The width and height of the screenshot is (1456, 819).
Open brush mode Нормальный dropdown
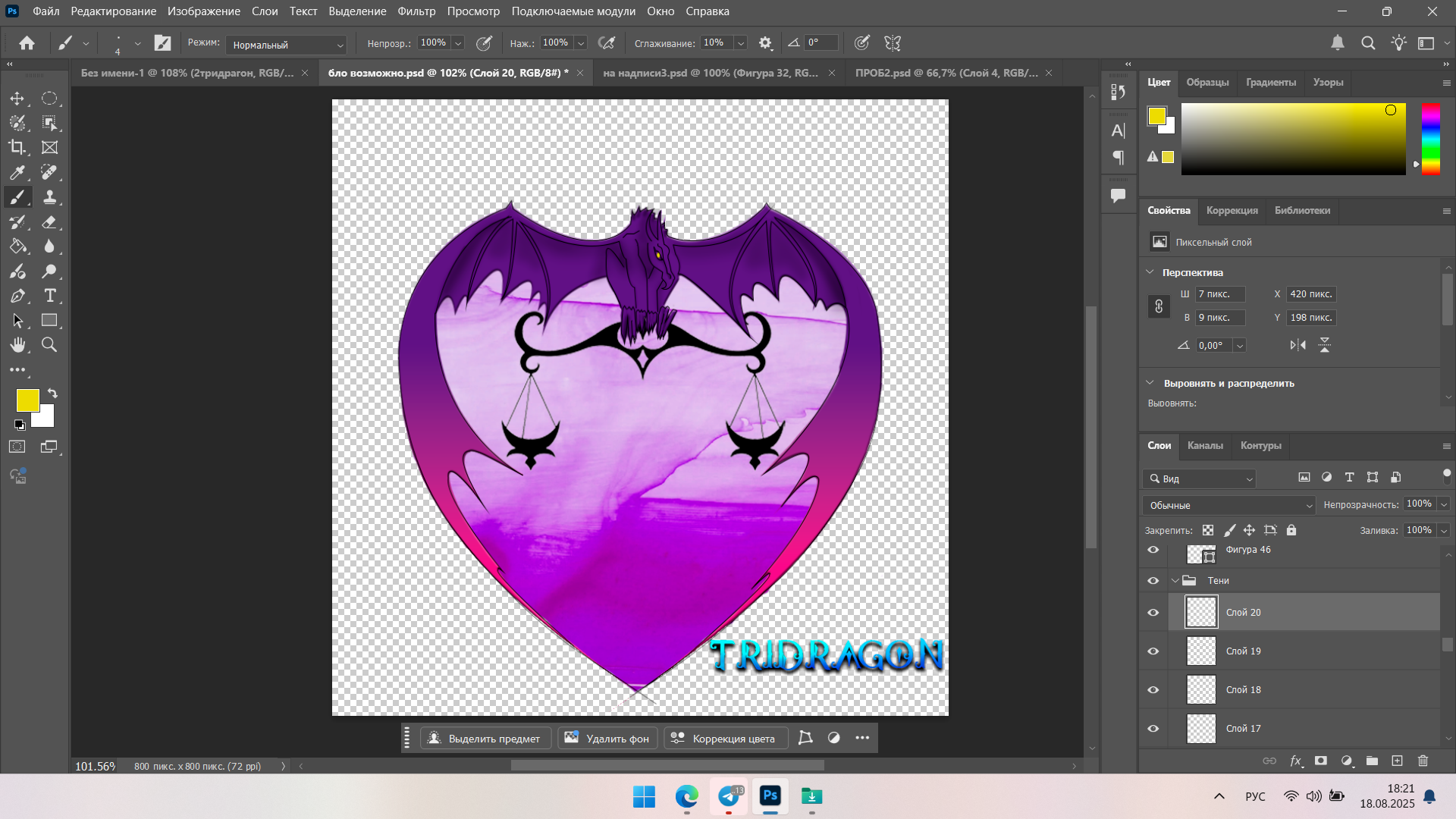287,45
